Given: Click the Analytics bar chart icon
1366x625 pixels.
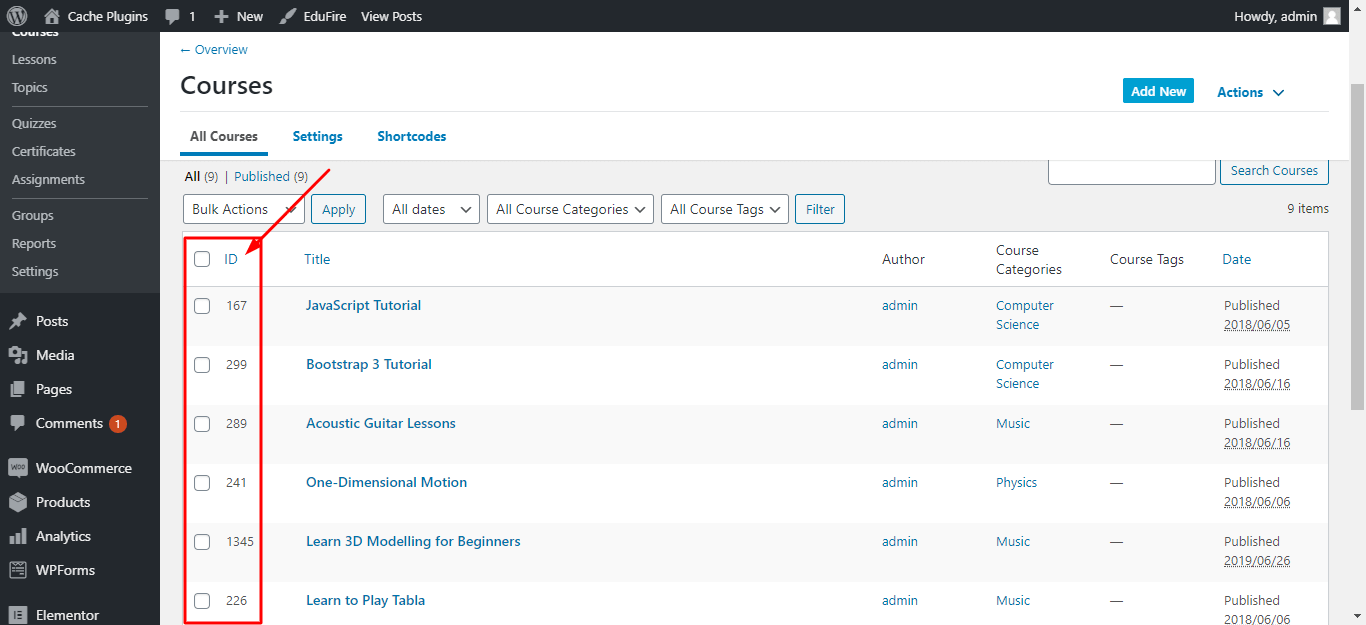Looking at the screenshot, I should pyautogui.click(x=18, y=536).
